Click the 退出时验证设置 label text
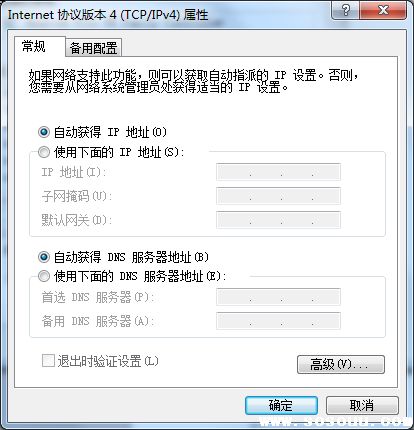Image resolution: width=414 pixels, height=430 pixels. click(x=108, y=361)
